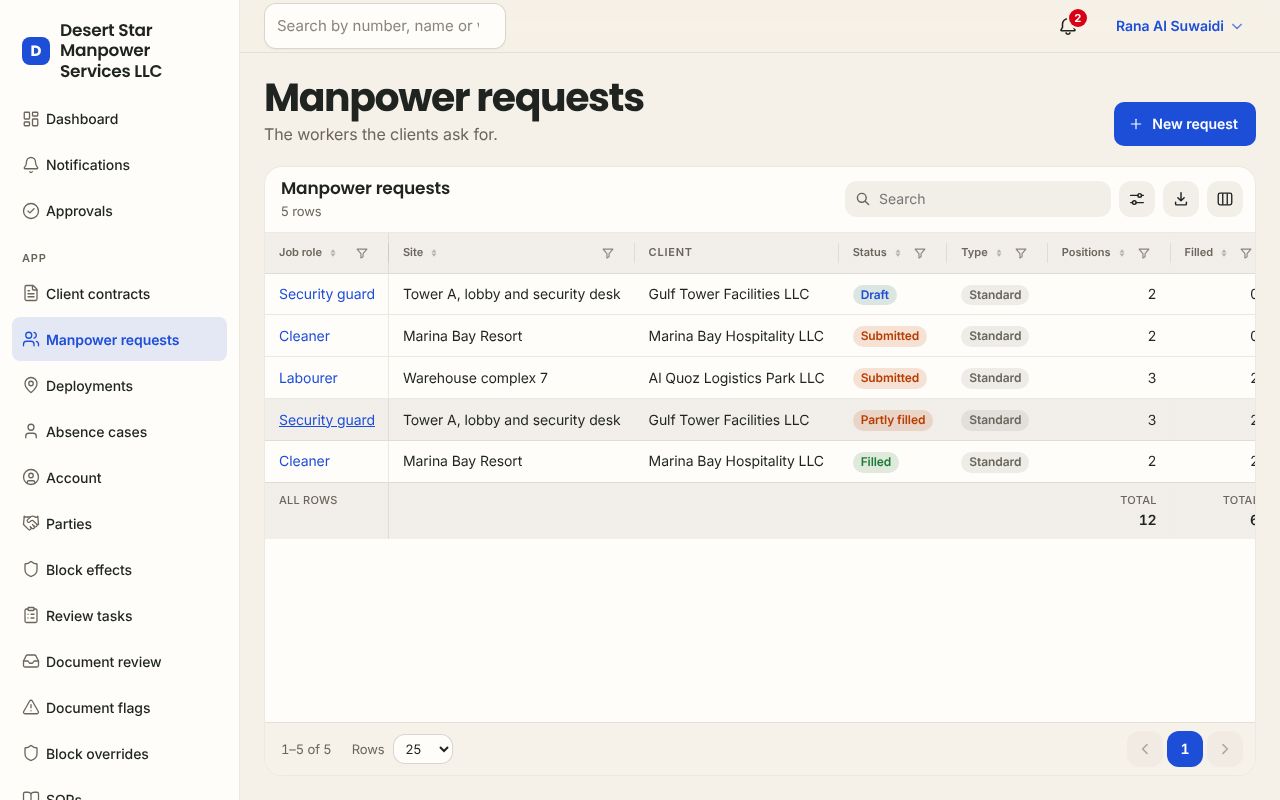Click the Positions column filter icon

click(1144, 253)
